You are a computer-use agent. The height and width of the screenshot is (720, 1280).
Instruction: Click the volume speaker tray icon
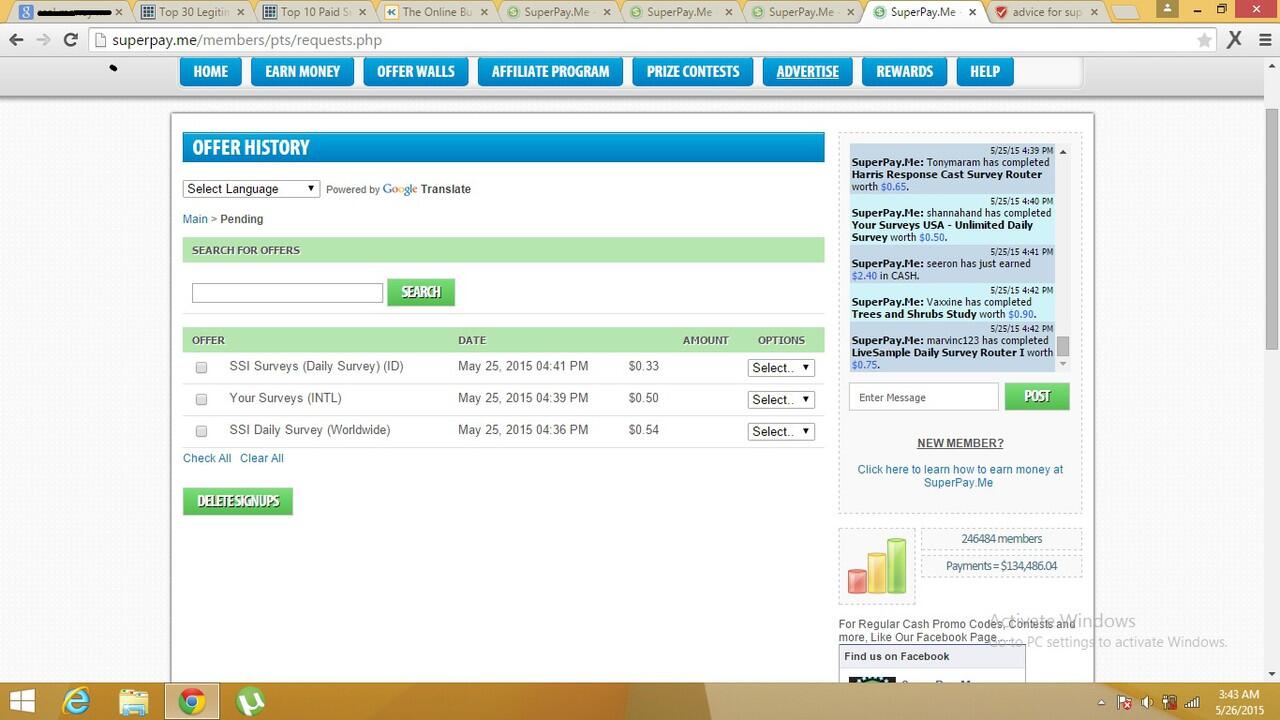(1147, 702)
